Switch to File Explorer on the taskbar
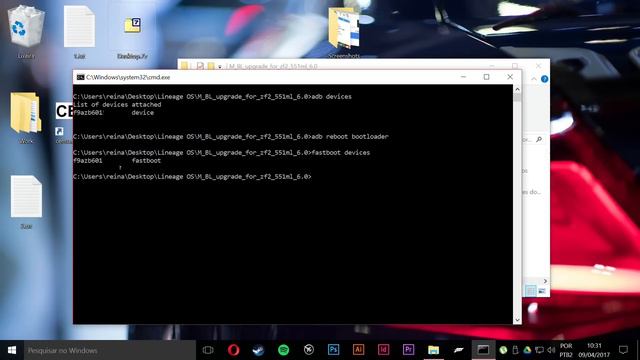 tap(433, 350)
